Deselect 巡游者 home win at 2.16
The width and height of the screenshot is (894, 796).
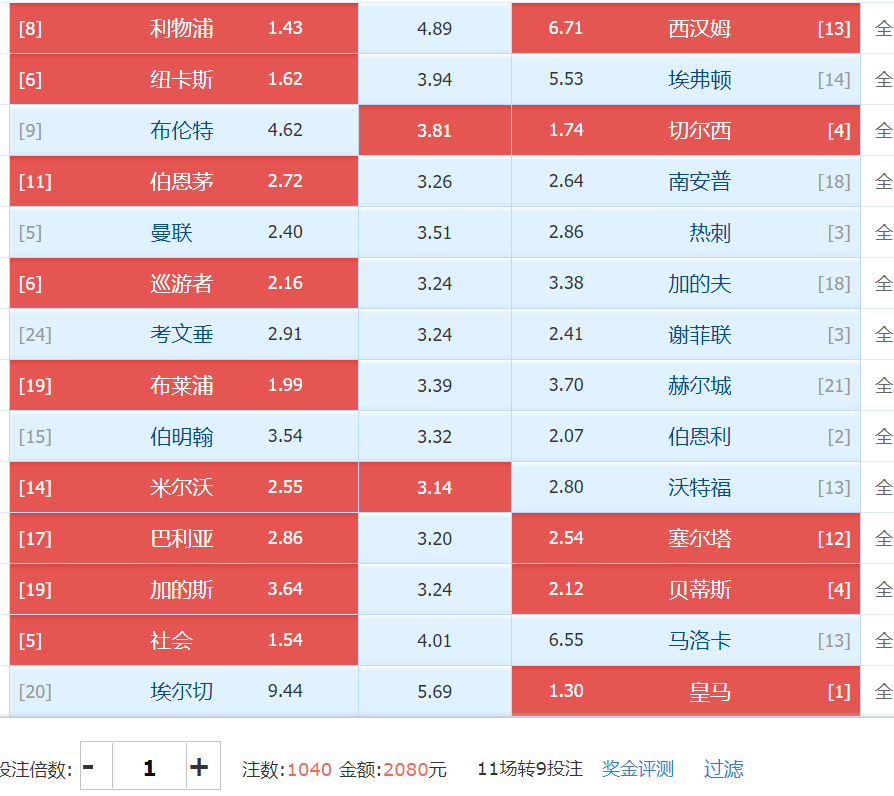pos(184,283)
